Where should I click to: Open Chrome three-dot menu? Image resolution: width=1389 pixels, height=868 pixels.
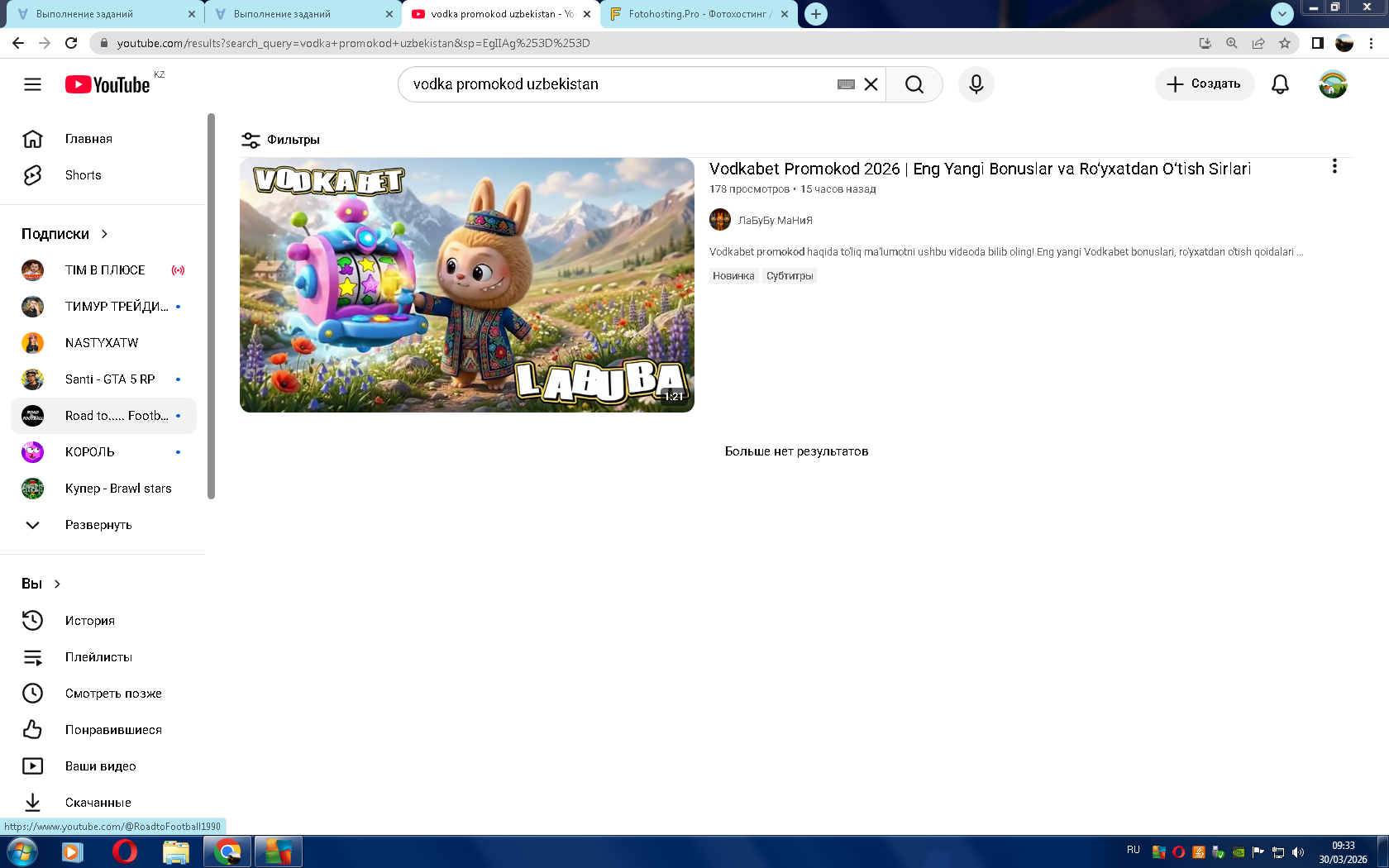[x=1371, y=43]
